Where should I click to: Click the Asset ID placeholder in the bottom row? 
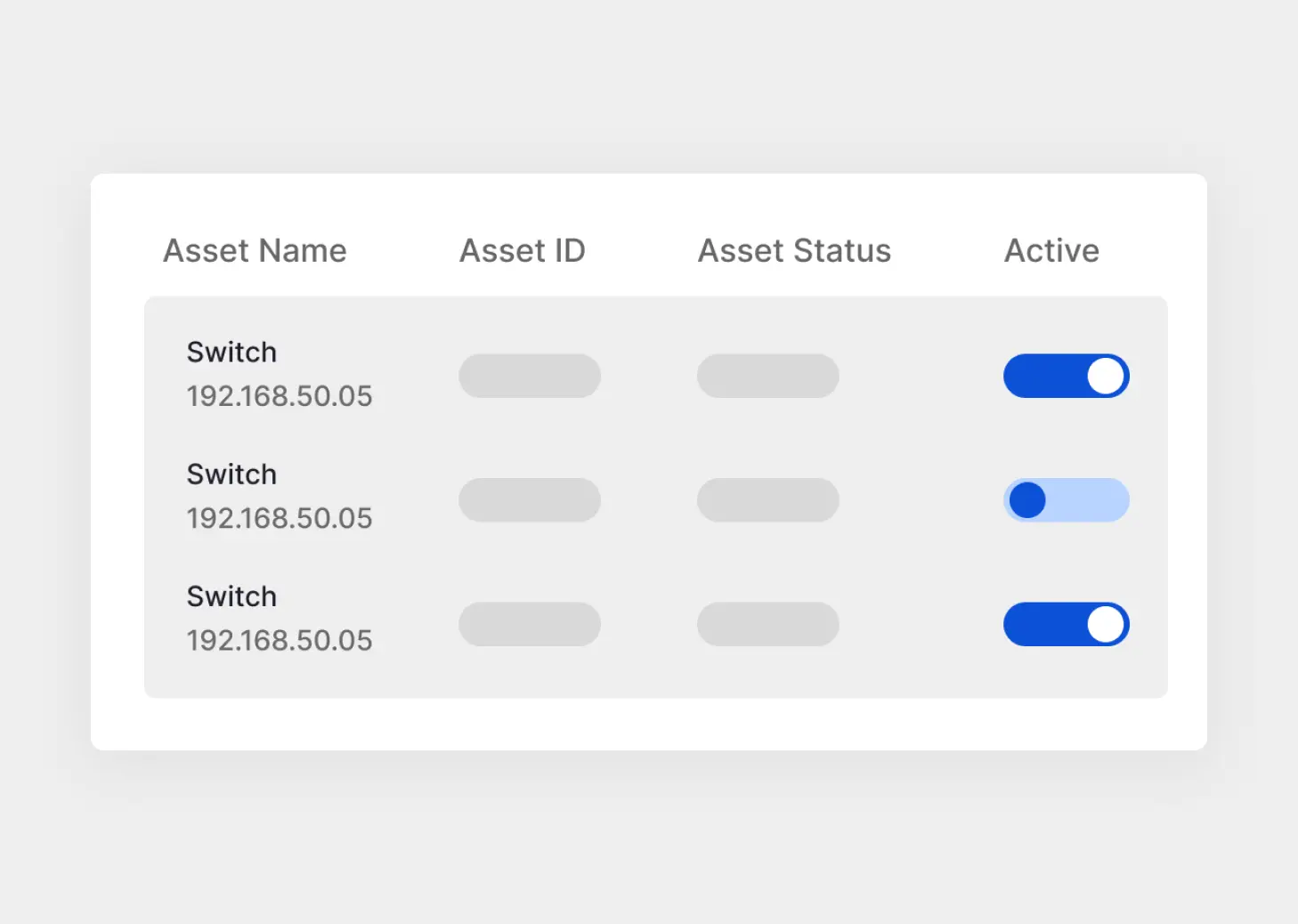point(530,624)
